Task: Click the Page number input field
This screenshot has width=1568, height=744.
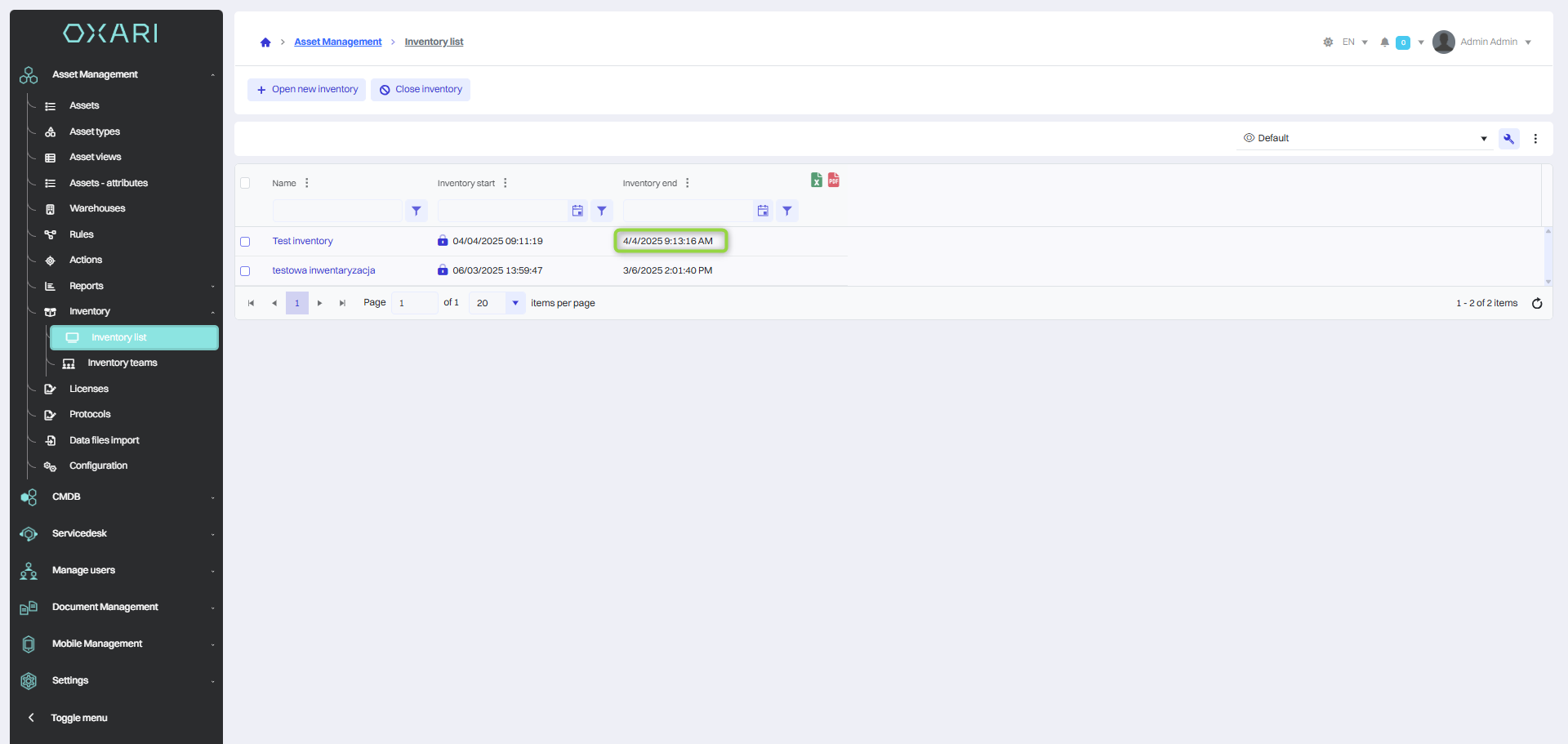Action: coord(414,303)
